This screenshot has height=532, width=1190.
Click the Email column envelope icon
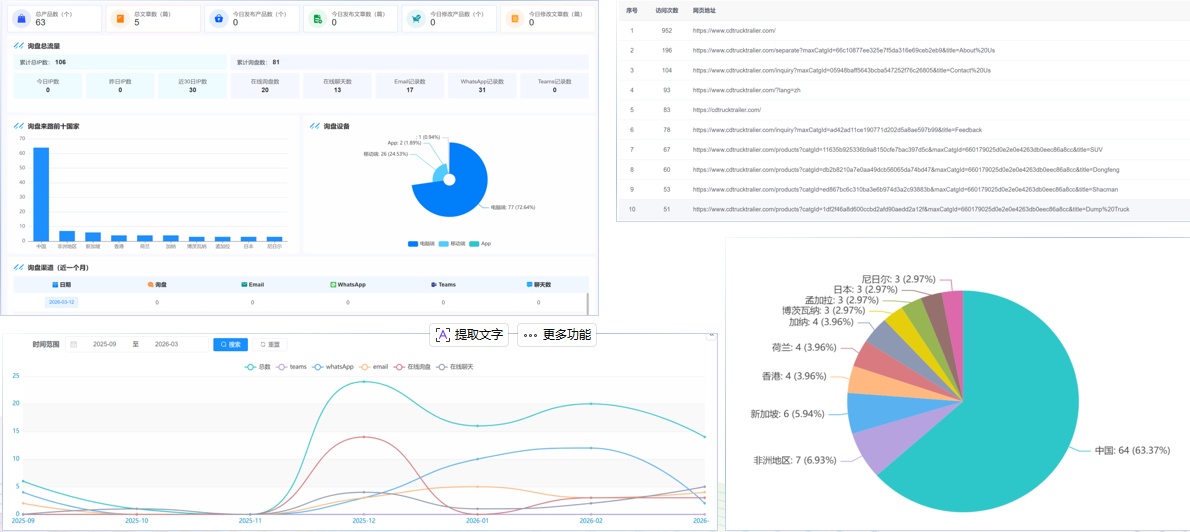click(244, 285)
